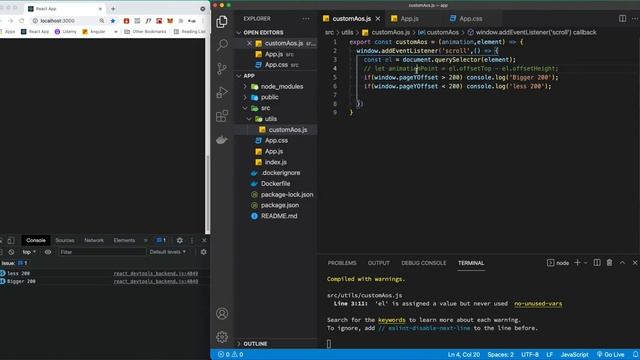Open new terminal launch profile dropdown arrow
Screen dimensions: 640x360
[x=585, y=263]
